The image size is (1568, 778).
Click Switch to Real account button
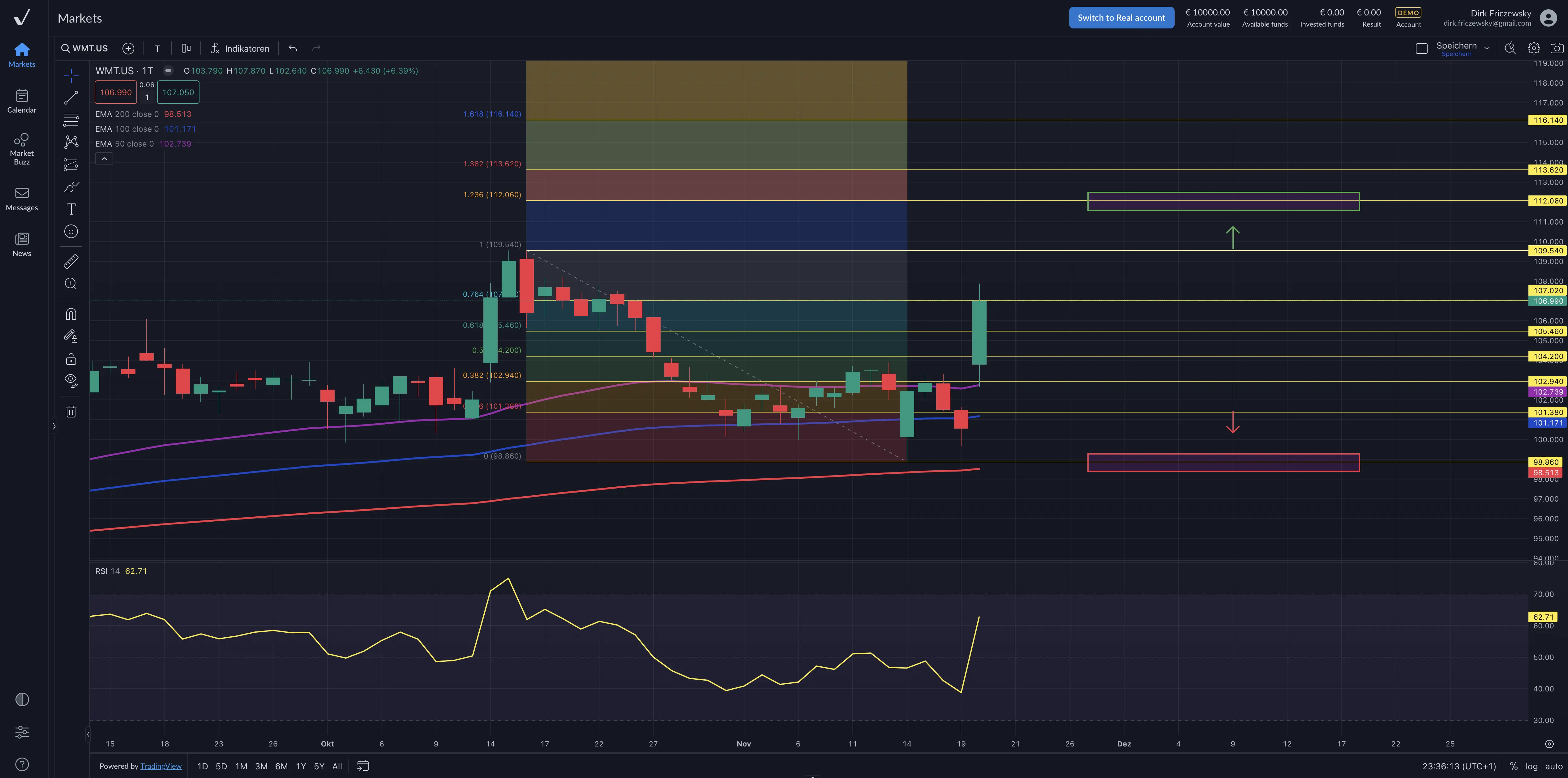pos(1121,18)
